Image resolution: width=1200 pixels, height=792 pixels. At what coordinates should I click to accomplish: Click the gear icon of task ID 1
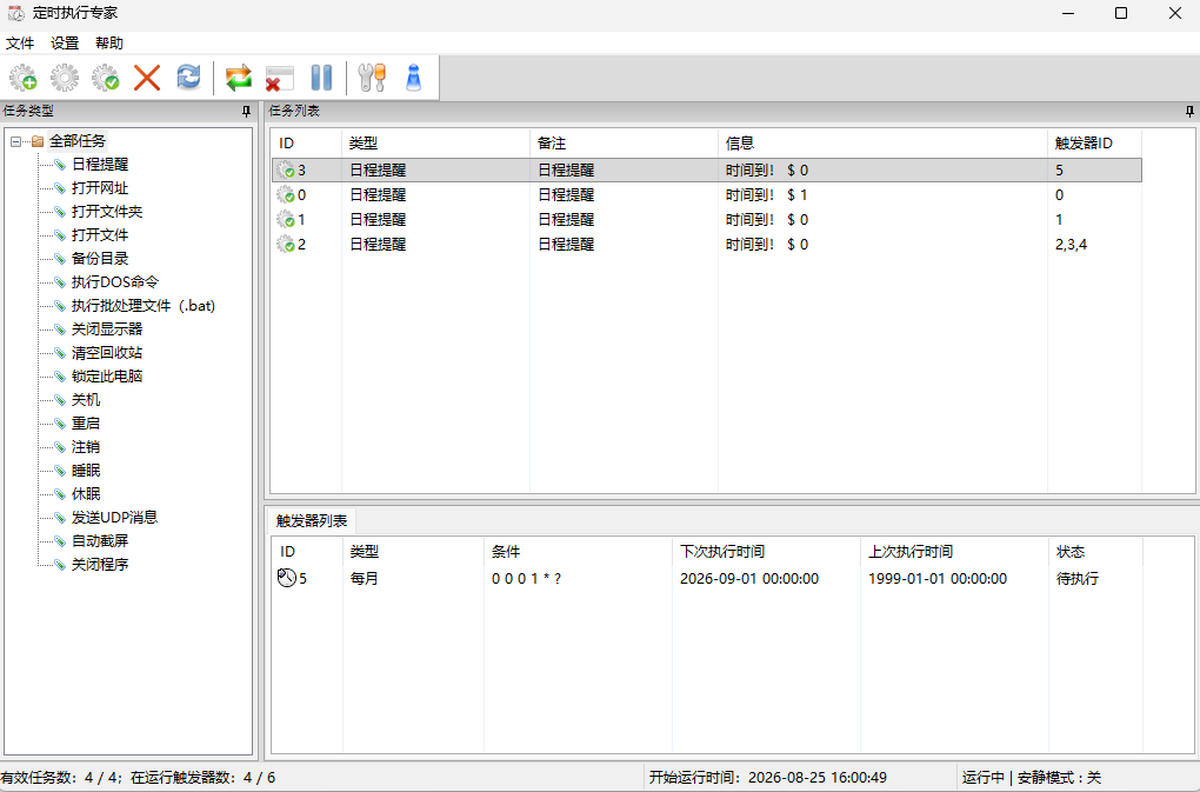[285, 219]
